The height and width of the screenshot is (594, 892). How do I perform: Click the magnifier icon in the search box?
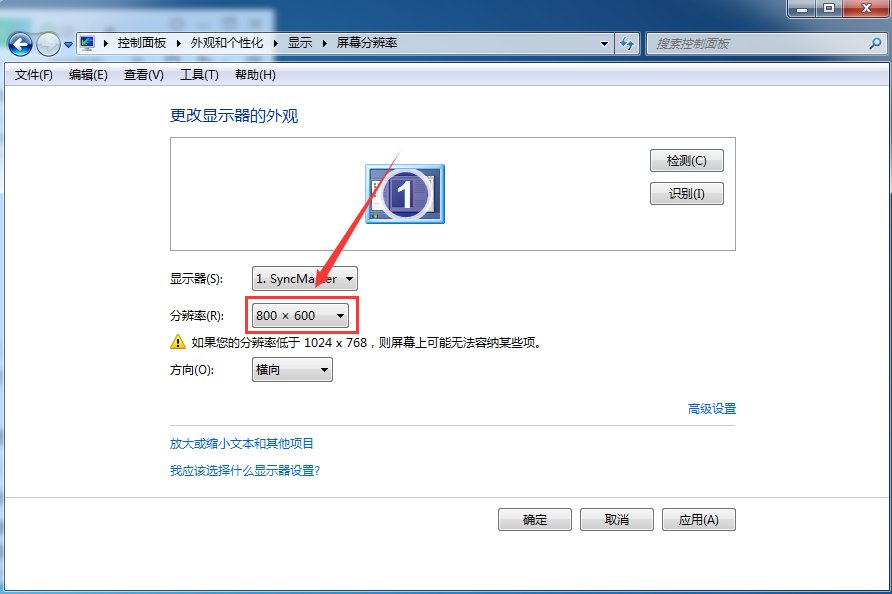coord(874,44)
